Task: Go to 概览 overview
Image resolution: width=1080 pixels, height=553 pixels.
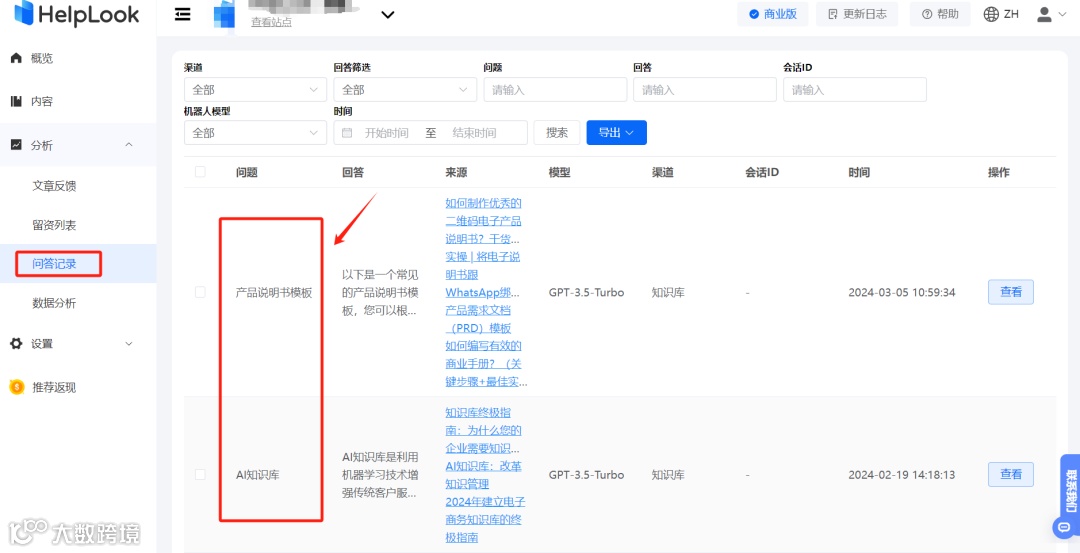Action: [41, 59]
